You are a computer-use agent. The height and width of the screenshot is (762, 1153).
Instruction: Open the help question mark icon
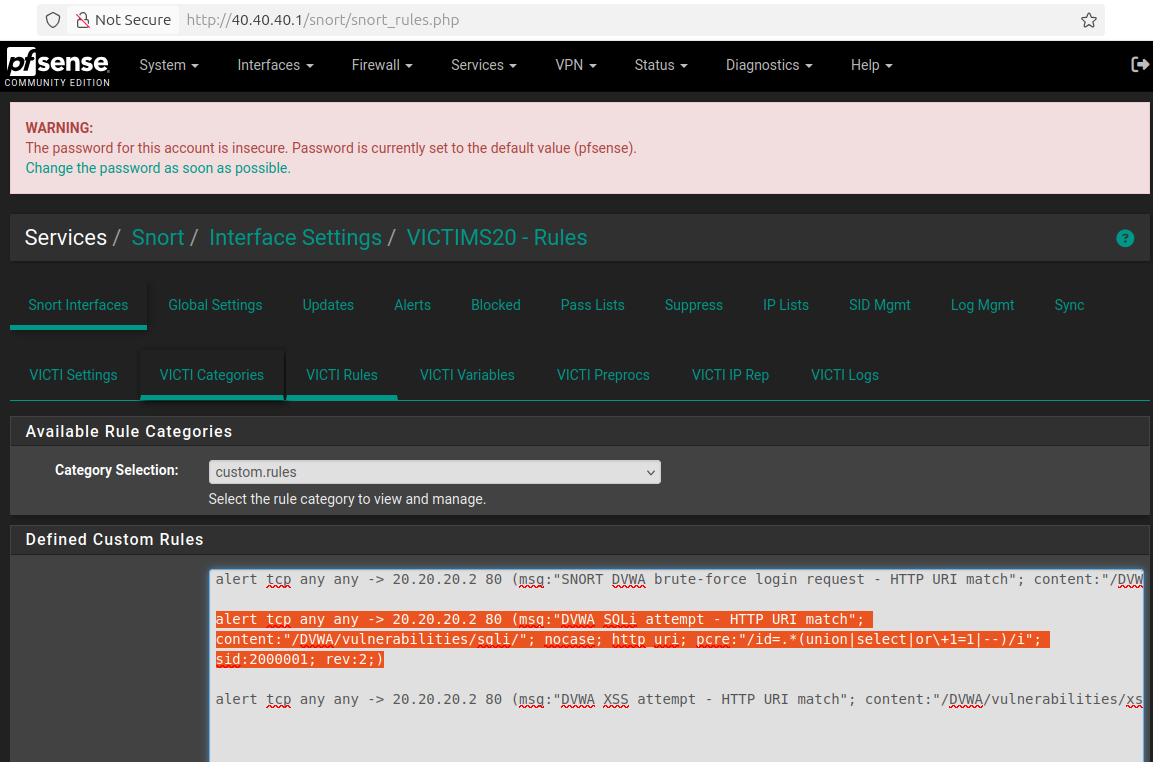point(1124,238)
